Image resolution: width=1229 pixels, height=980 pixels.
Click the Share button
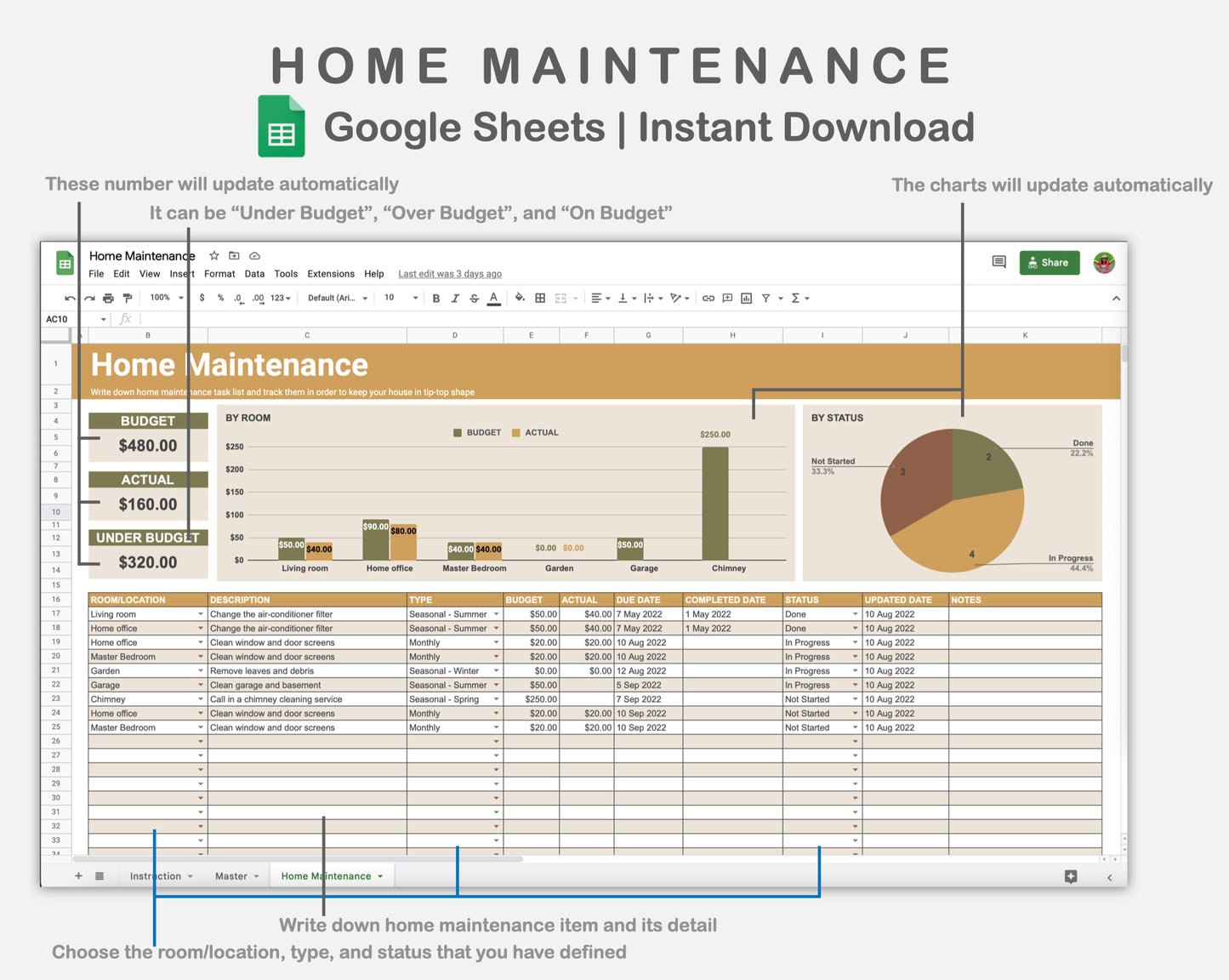1049,262
